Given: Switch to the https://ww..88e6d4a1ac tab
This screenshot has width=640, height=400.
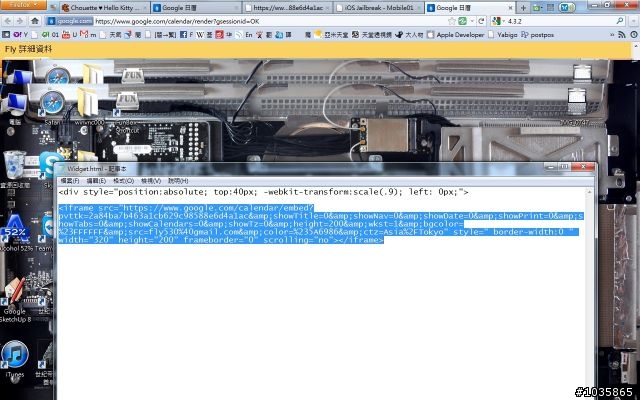Looking at the screenshot, I should [x=287, y=7].
